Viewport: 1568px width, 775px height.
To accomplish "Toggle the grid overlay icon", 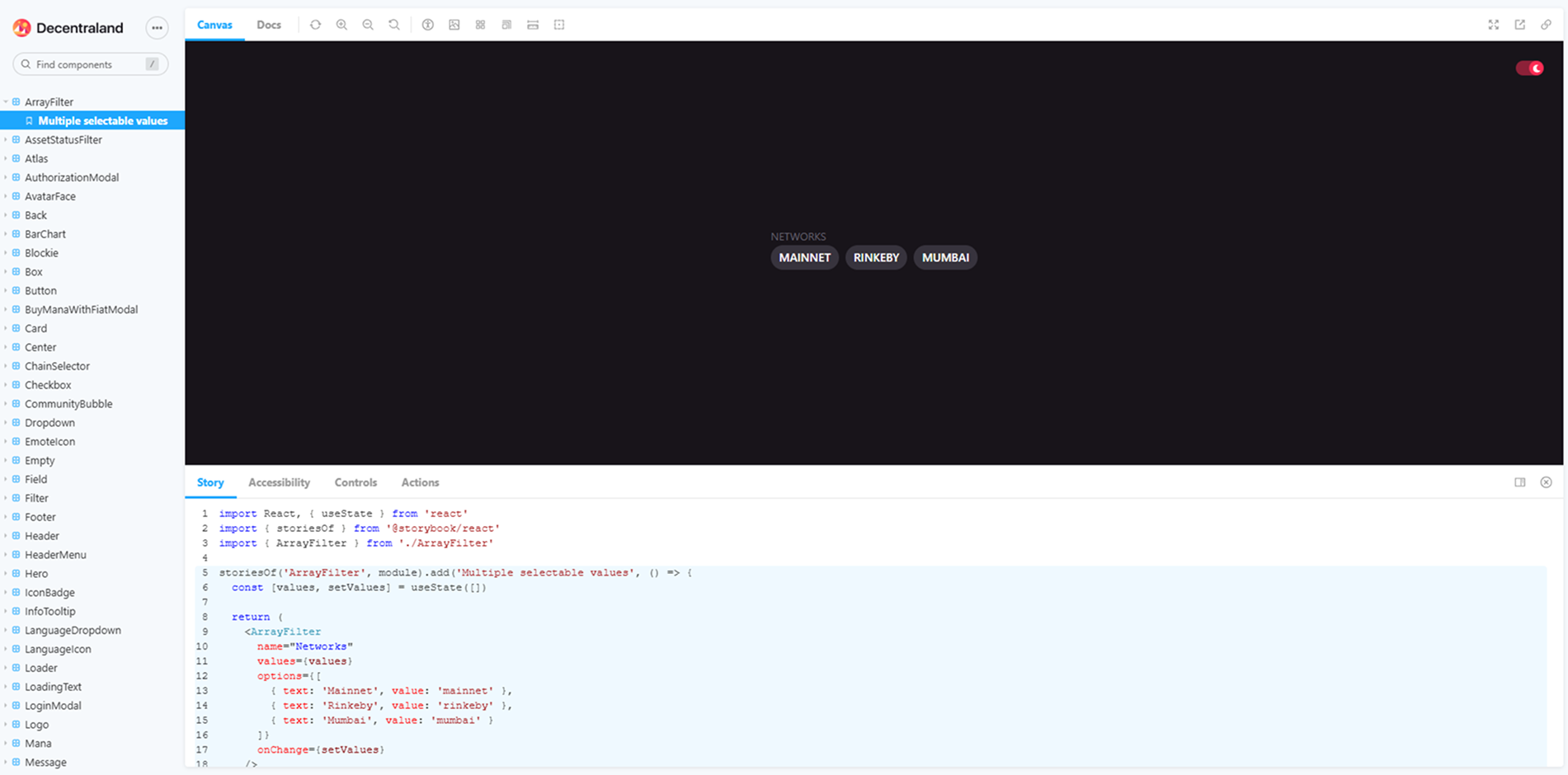I will pyautogui.click(x=481, y=25).
